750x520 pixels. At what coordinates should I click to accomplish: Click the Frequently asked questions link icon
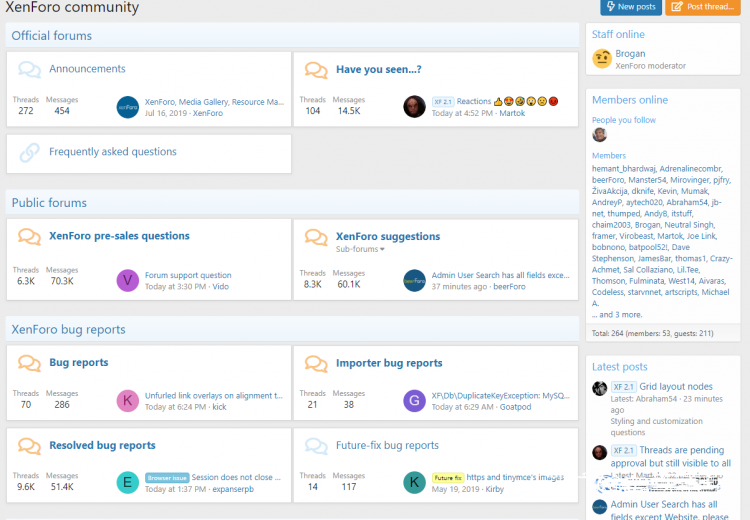coord(30,153)
